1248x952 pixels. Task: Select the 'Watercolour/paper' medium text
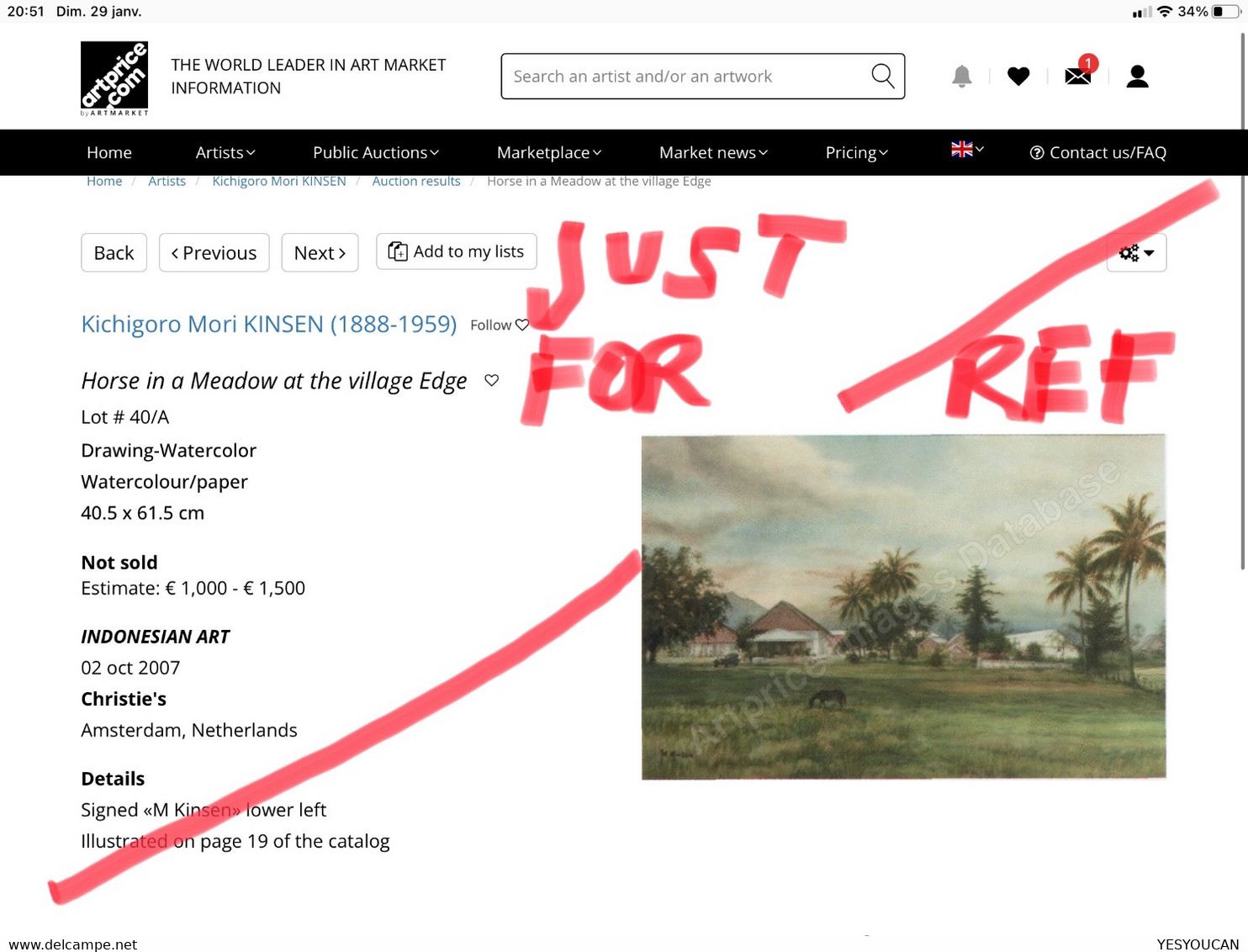(164, 482)
